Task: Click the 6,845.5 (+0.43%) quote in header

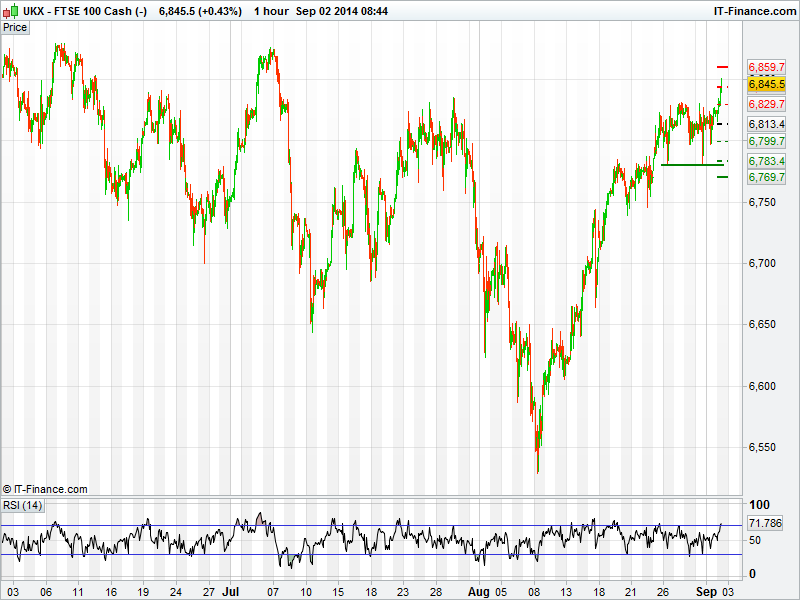Action: pos(201,11)
